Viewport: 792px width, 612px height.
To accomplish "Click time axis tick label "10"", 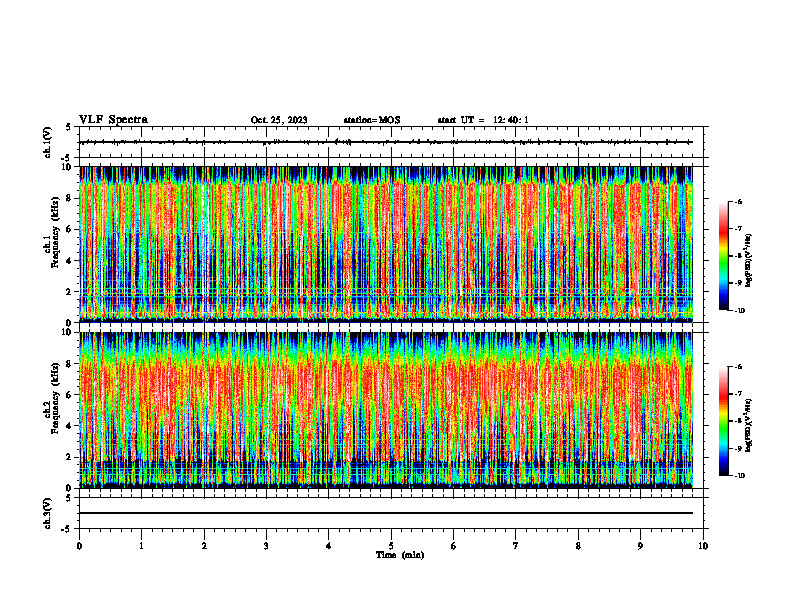I will (x=703, y=546).
